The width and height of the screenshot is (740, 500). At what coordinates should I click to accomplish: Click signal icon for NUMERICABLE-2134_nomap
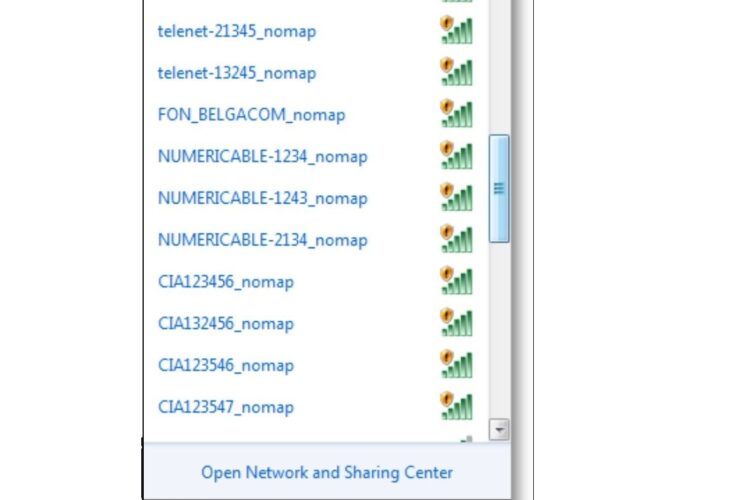tap(456, 238)
